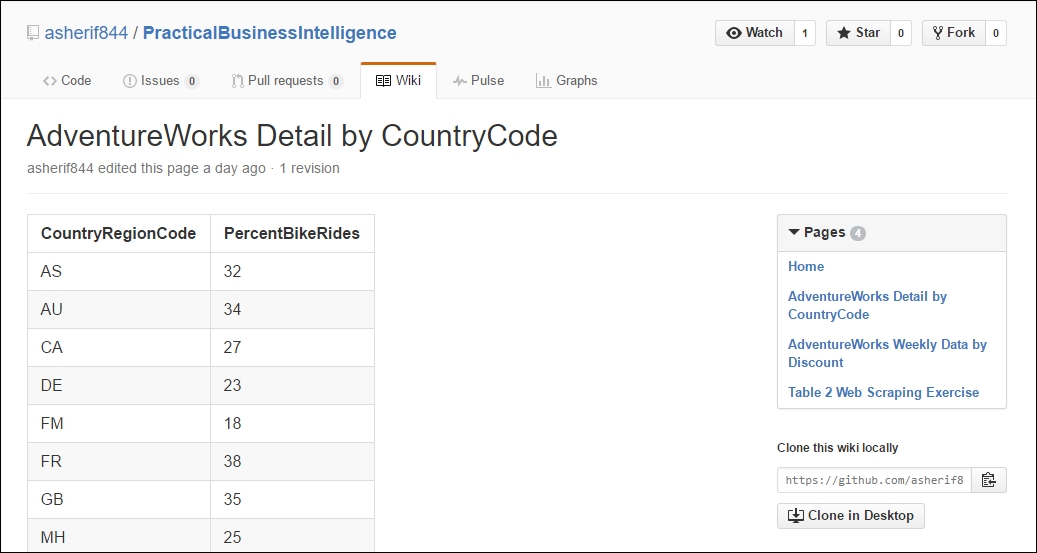Click the copy-to-clipboard icon next to clone URL

pyautogui.click(x=989, y=480)
